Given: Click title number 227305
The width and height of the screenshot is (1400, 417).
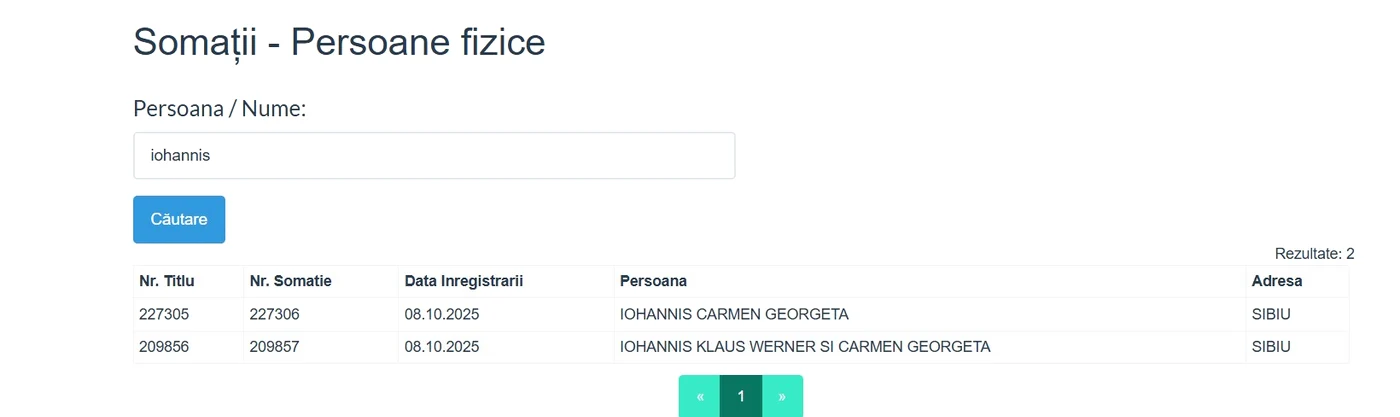Looking at the screenshot, I should pyautogui.click(x=164, y=314).
